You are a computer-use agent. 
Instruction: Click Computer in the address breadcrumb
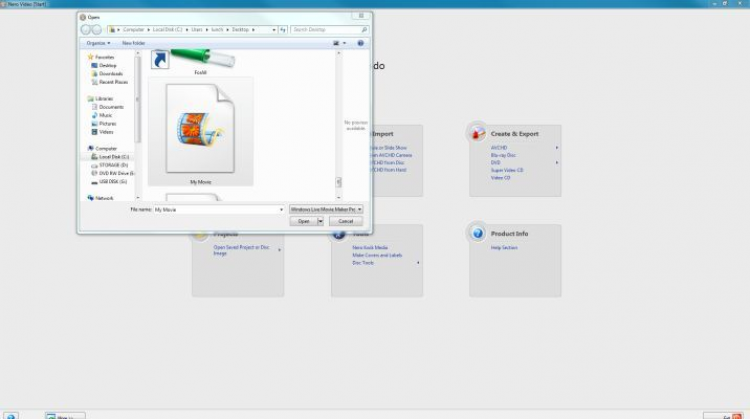tap(133, 30)
